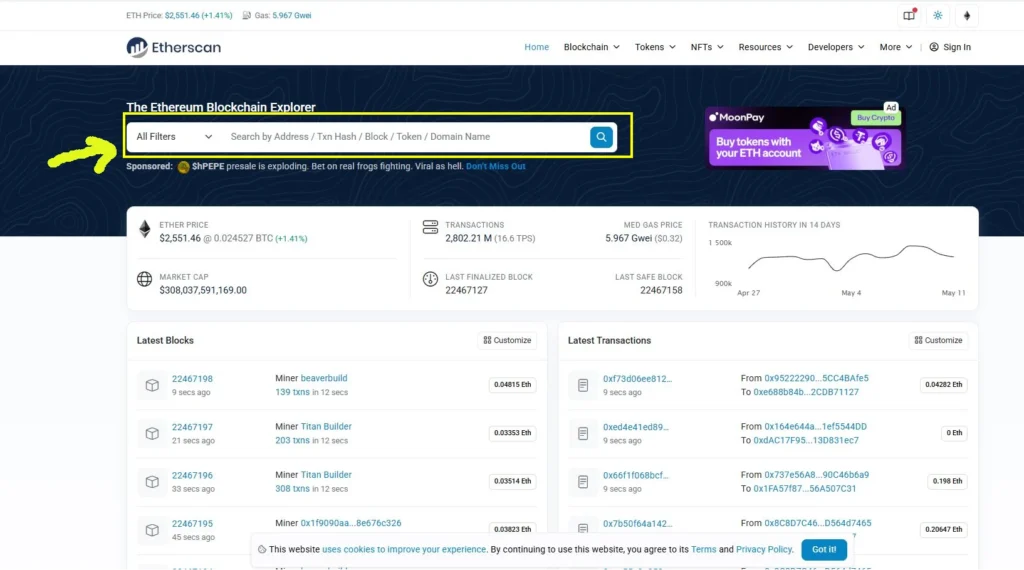Click the gas pump icon
Screen dimensions: 1024x570
(x=246, y=15)
